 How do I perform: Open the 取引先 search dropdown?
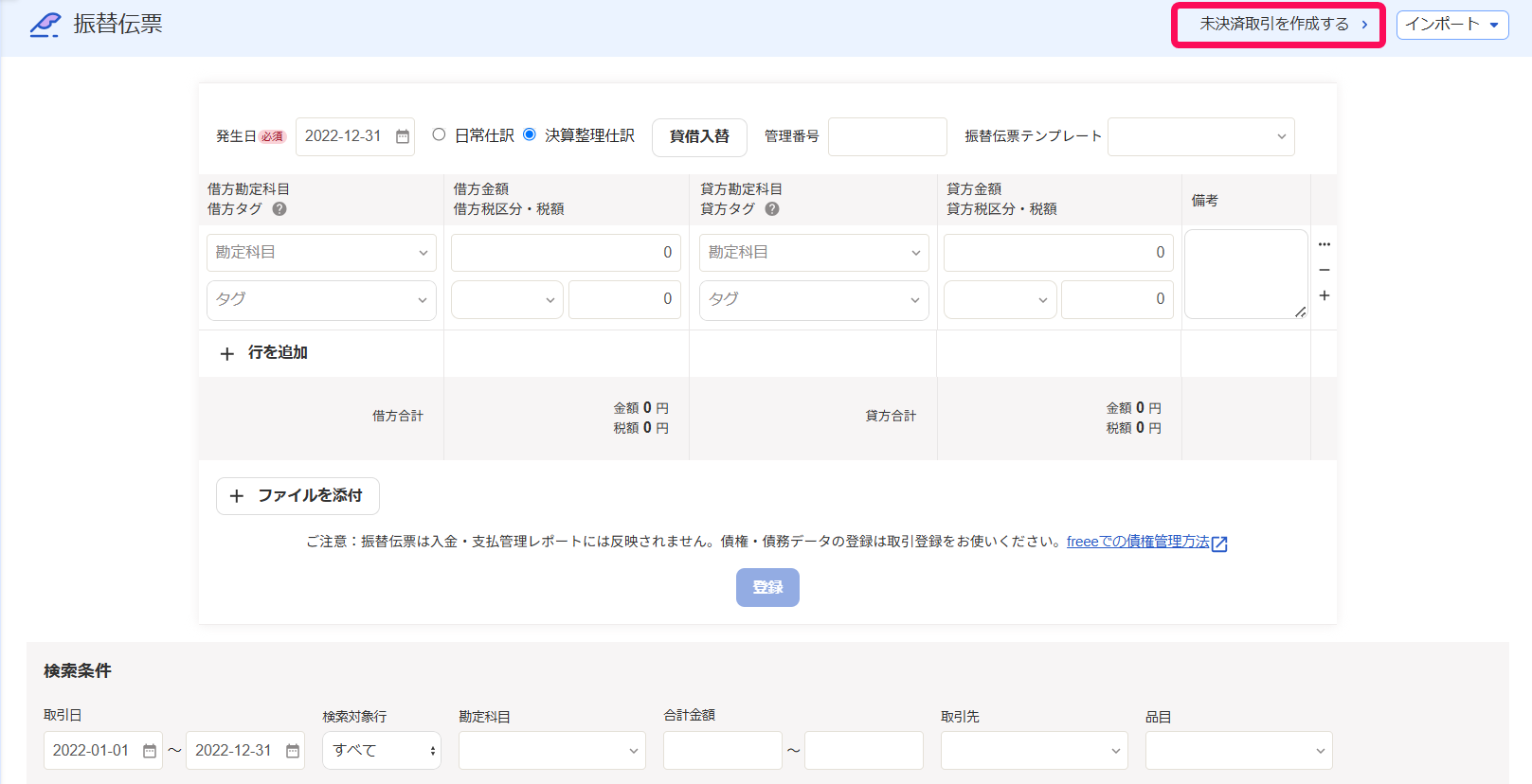pyautogui.click(x=1035, y=751)
